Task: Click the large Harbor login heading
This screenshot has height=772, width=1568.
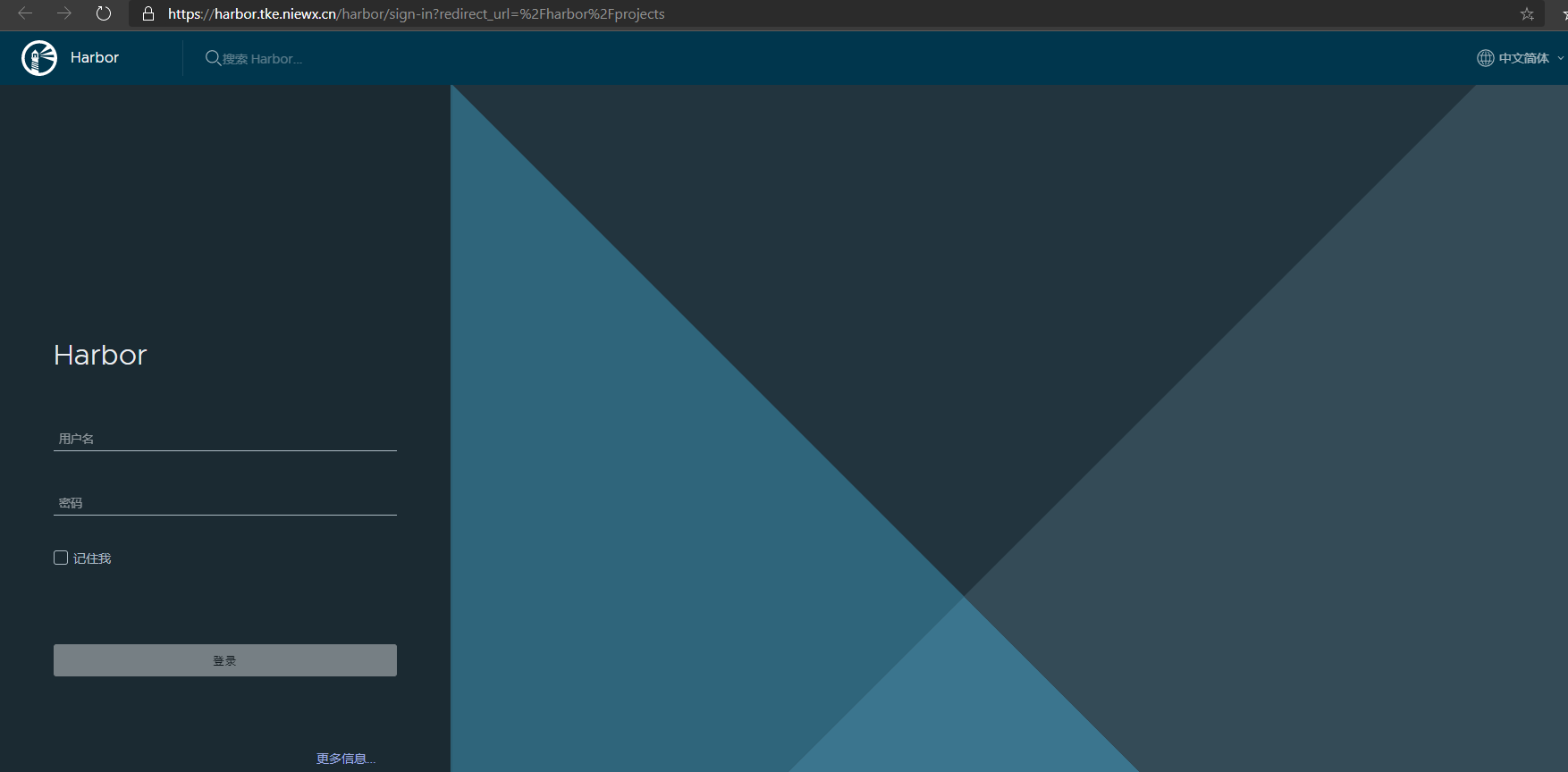Action: point(100,355)
